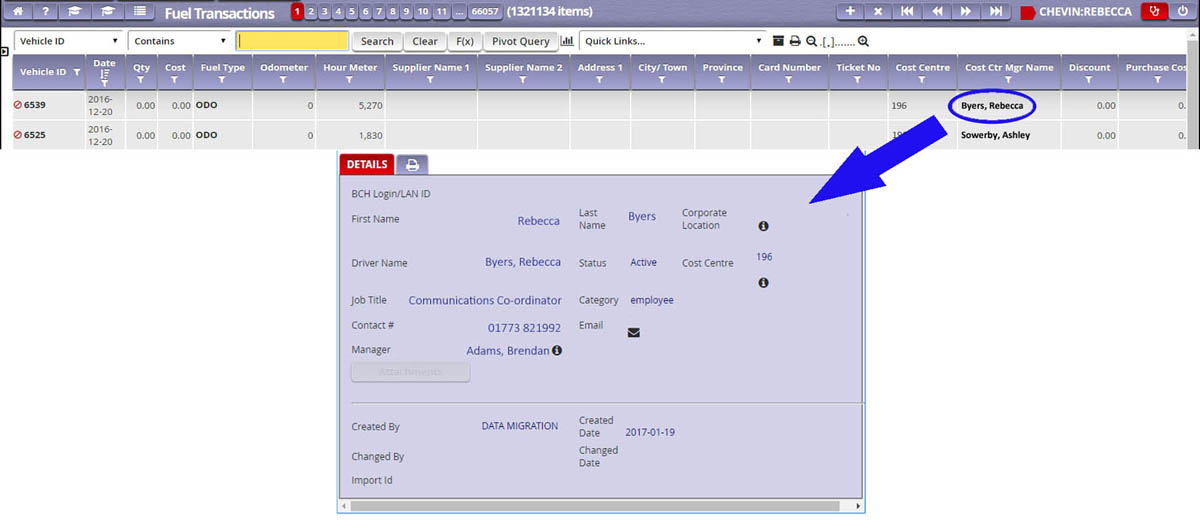Click the red flag beside CHEVIN:REBECCA
This screenshot has width=1200, height=531.
[1027, 13]
